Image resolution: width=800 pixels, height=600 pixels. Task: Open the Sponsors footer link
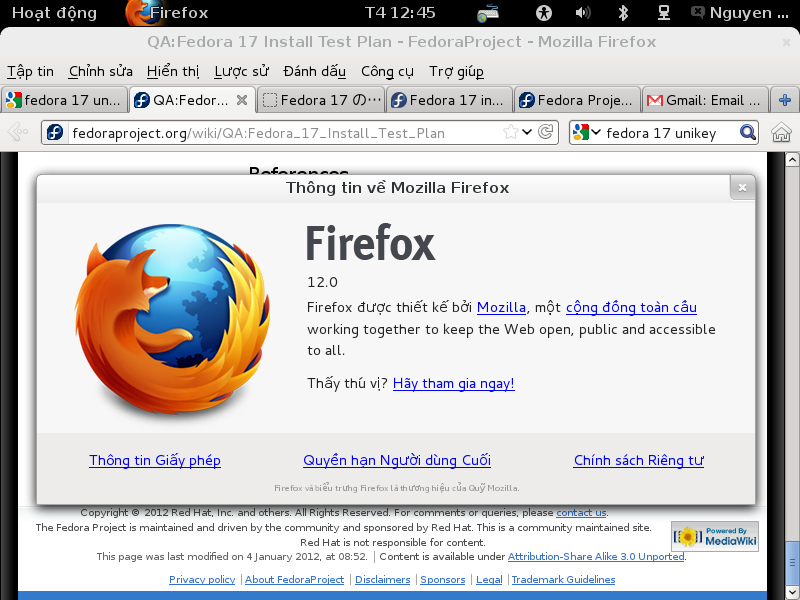tap(443, 580)
